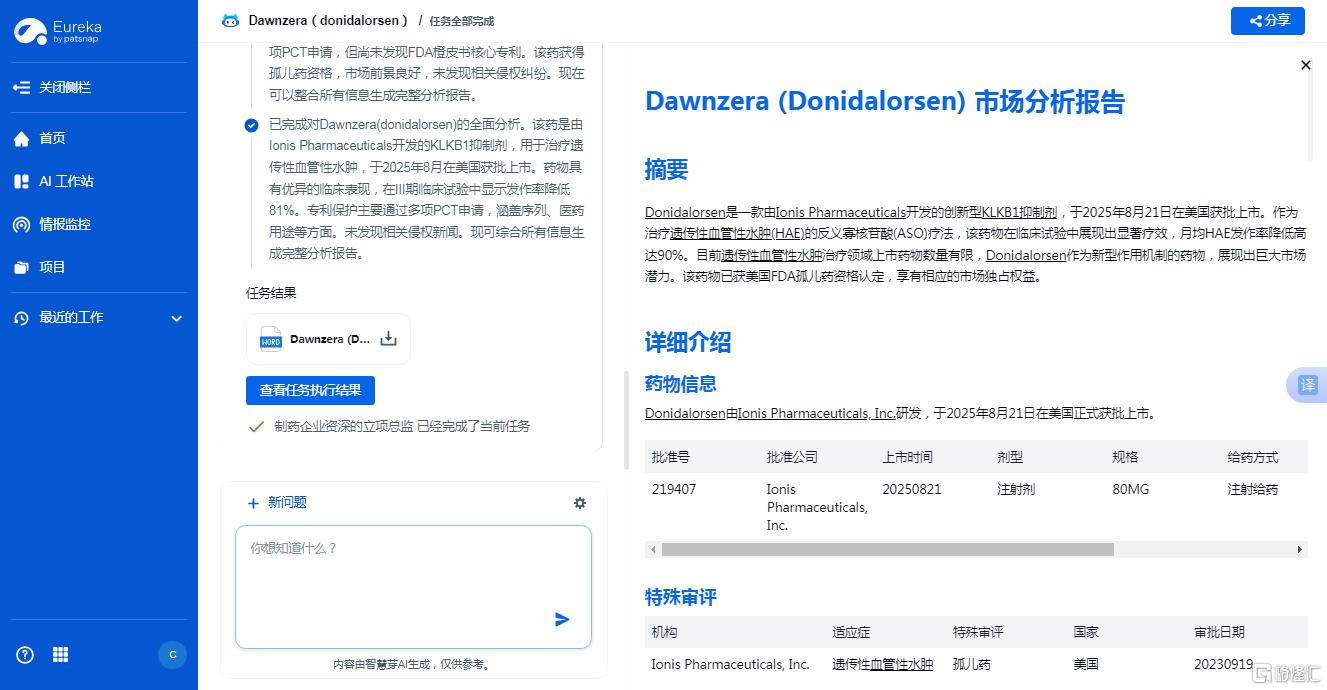Open Donidalorsen link in 摘要

click(685, 212)
